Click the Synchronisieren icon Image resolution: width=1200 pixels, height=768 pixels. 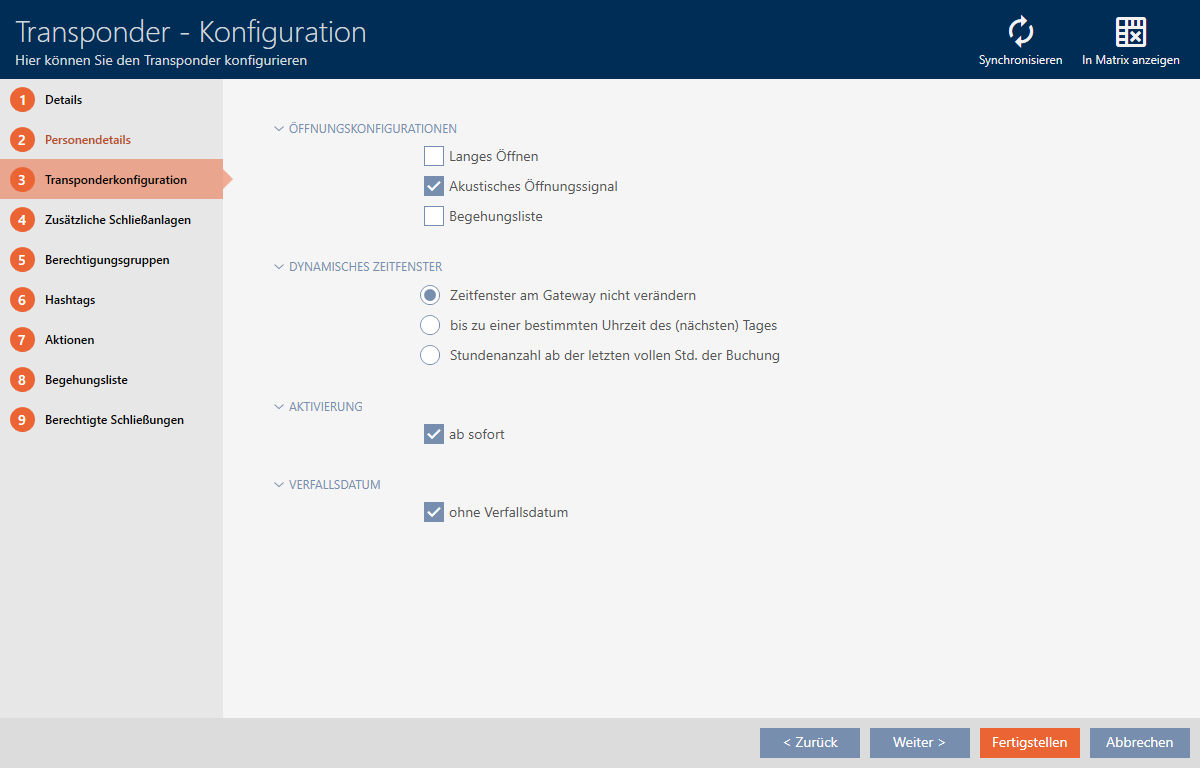1020,32
